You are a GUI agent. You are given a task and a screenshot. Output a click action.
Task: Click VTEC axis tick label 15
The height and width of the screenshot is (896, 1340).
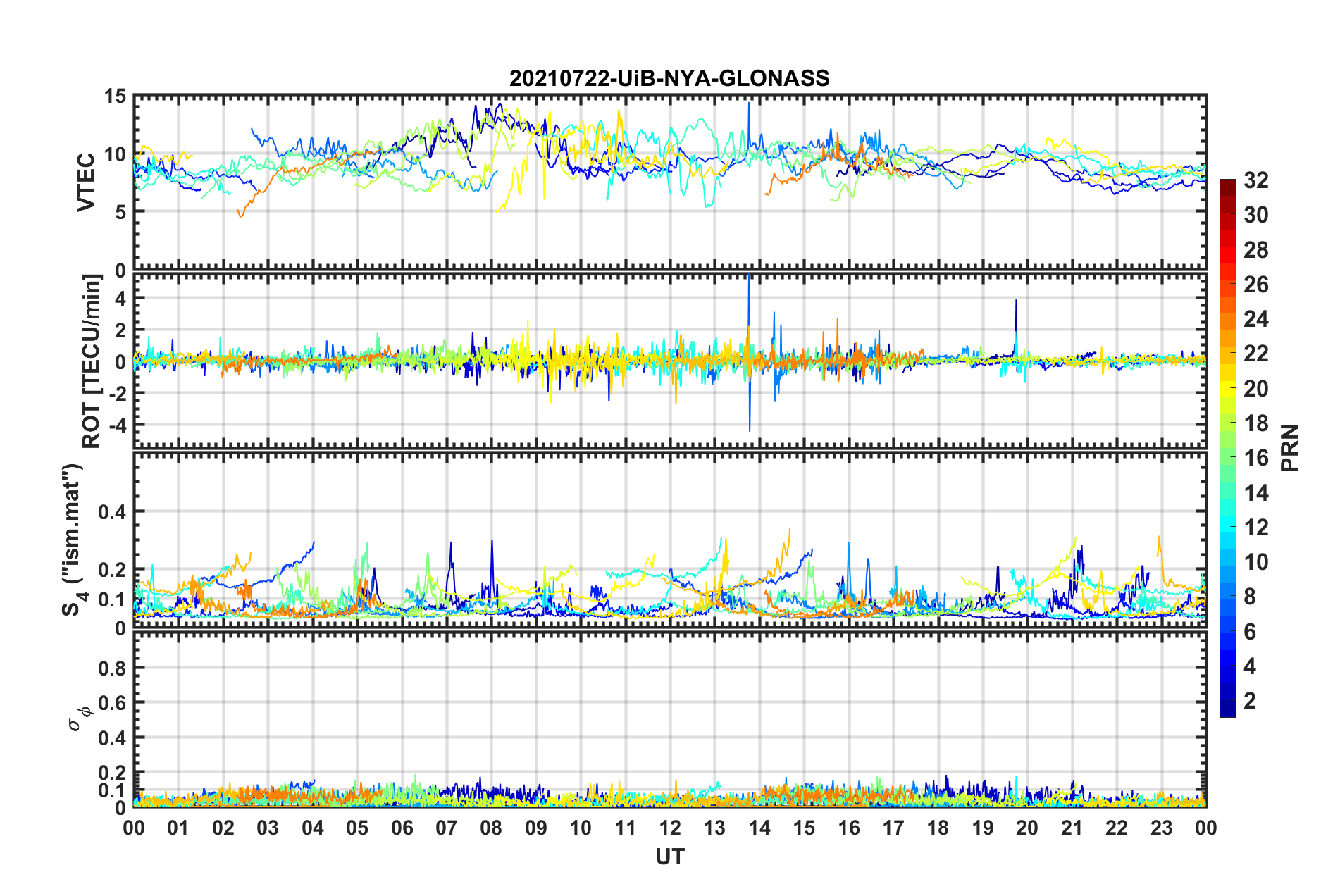[x=115, y=97]
